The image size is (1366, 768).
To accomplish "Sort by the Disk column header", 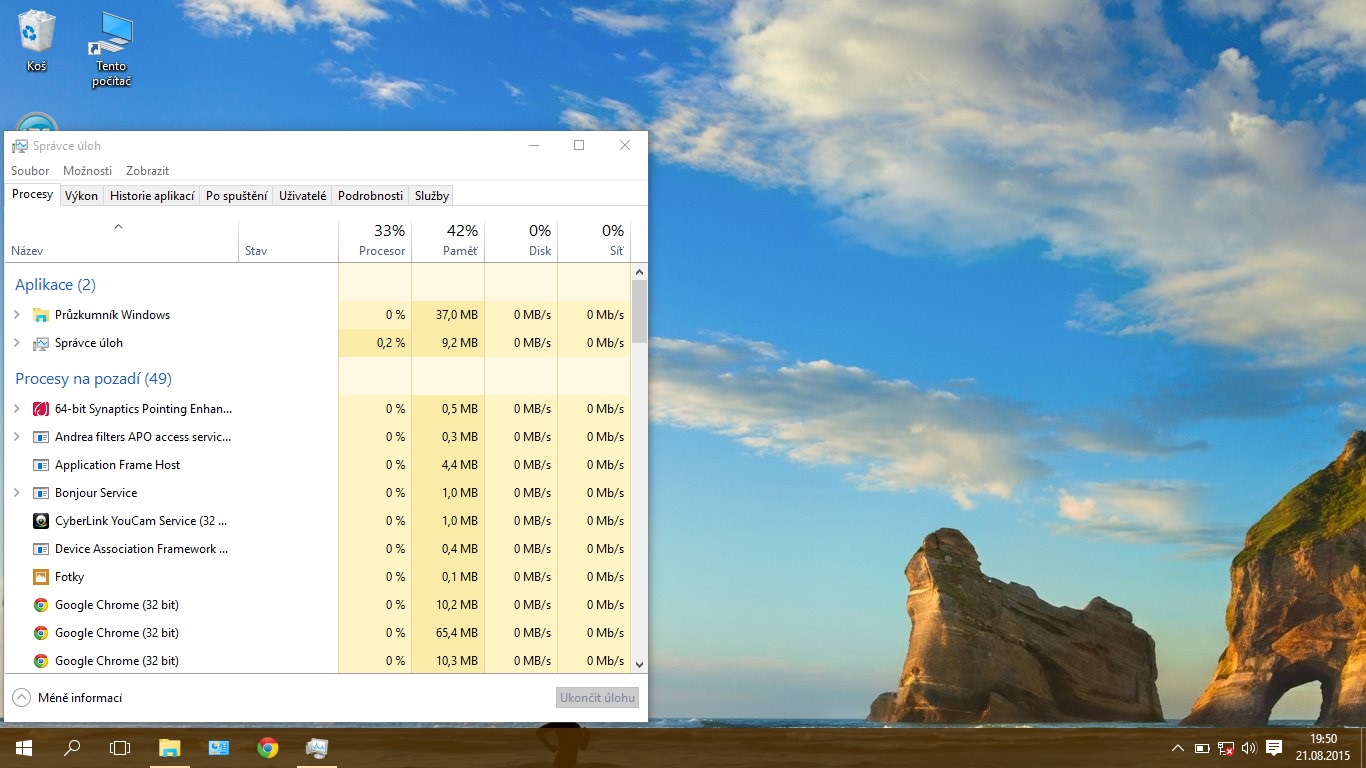I will pos(521,240).
